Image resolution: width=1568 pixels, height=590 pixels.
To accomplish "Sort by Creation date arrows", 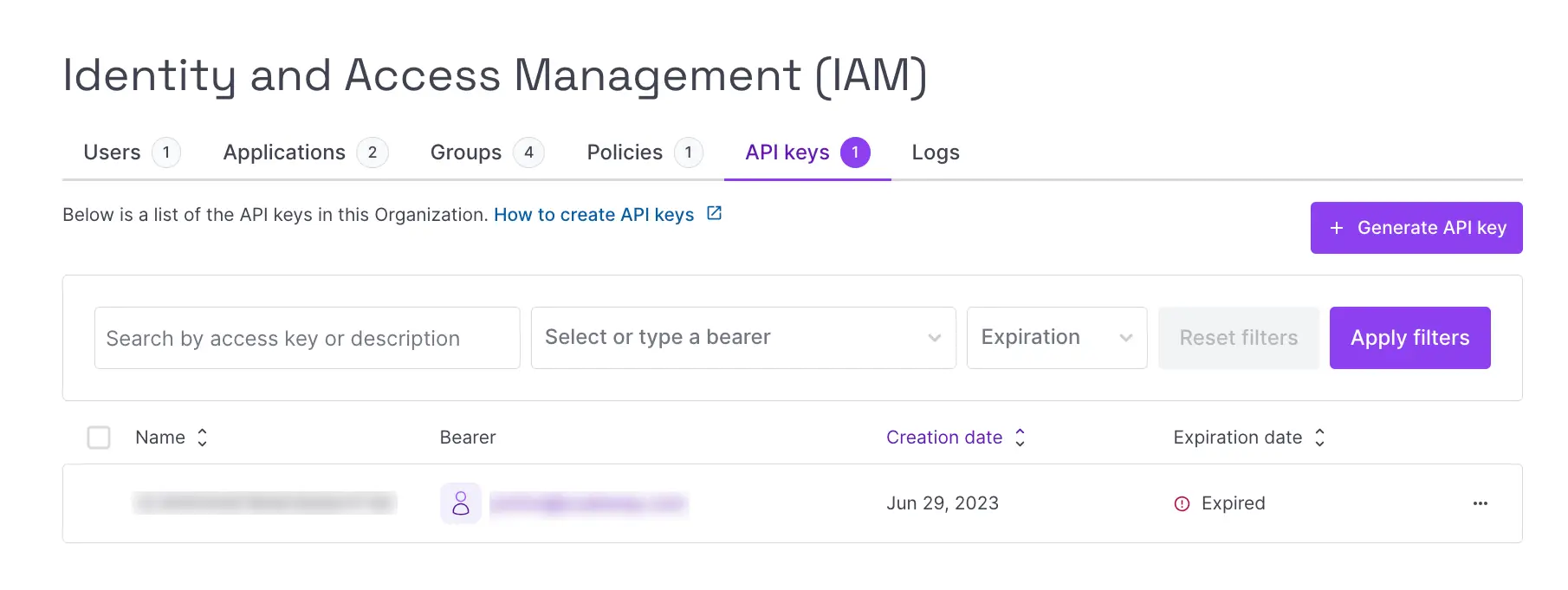I will pos(1020,438).
